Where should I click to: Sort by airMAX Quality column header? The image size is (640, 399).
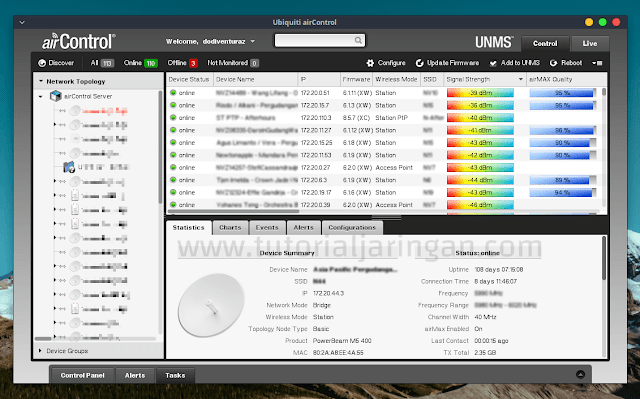point(566,79)
